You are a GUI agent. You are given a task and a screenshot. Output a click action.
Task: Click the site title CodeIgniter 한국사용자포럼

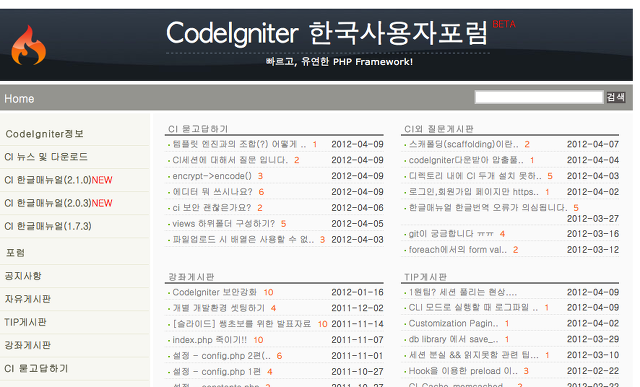327,33
